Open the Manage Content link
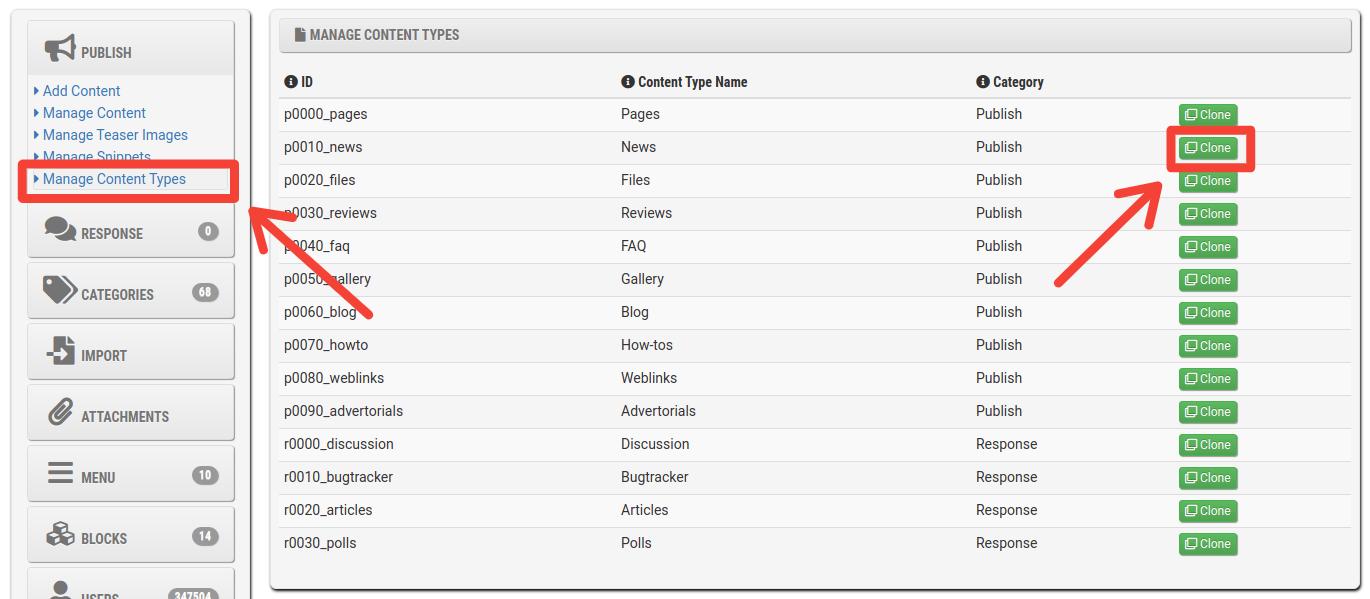The height and width of the screenshot is (599, 1370). click(94, 113)
